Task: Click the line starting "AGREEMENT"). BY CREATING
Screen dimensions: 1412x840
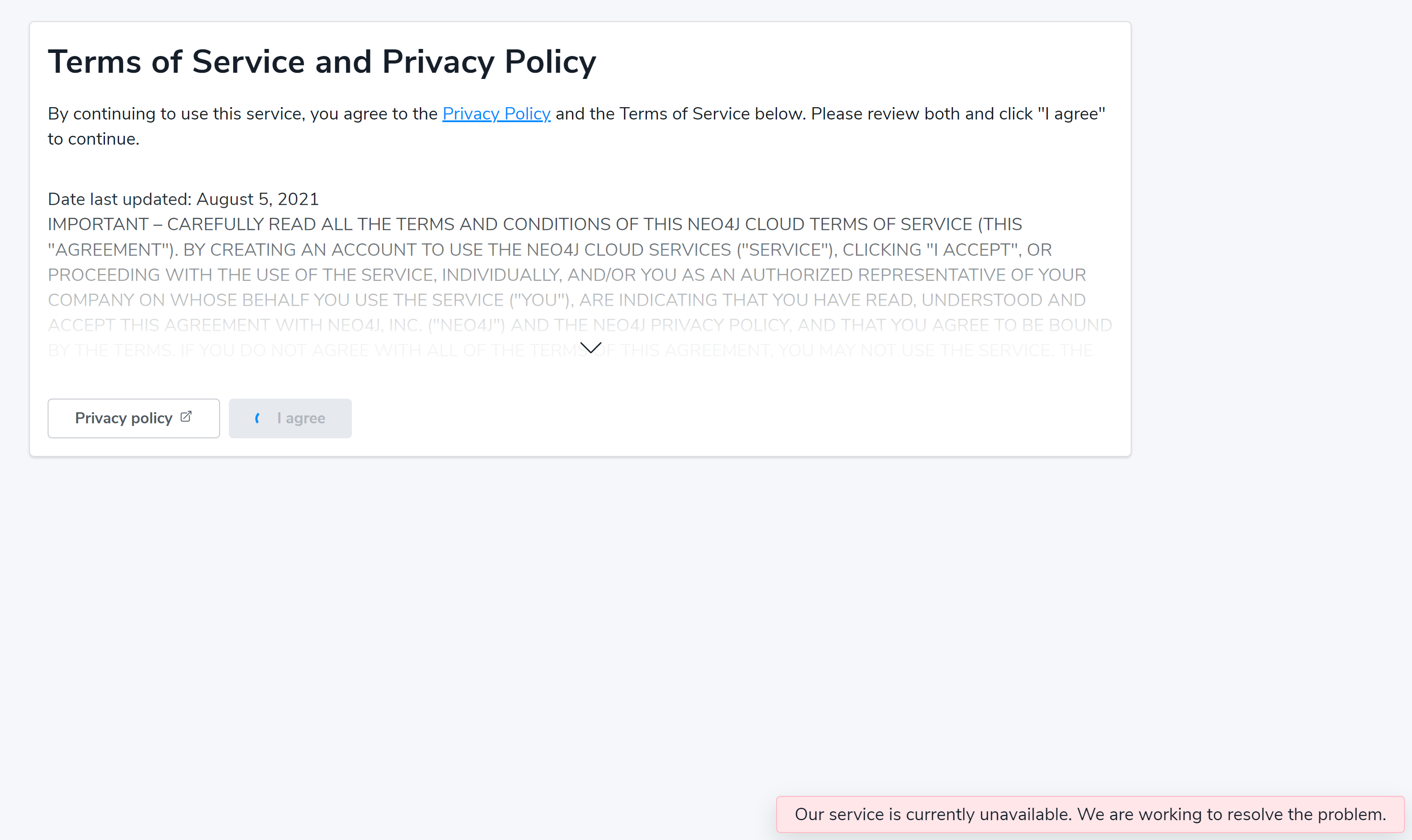Action: click(549, 250)
